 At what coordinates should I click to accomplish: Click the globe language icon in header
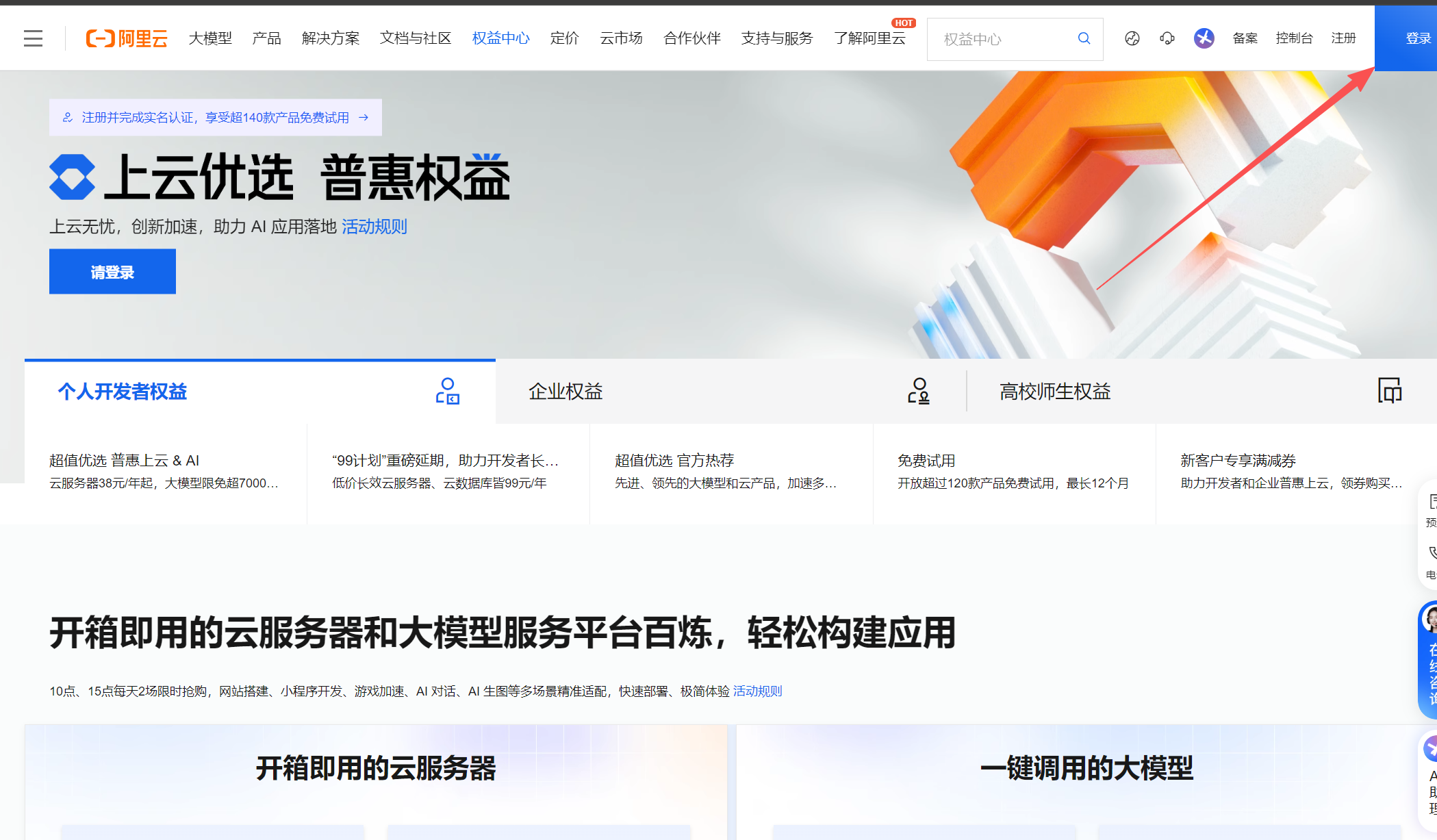click(x=1132, y=38)
